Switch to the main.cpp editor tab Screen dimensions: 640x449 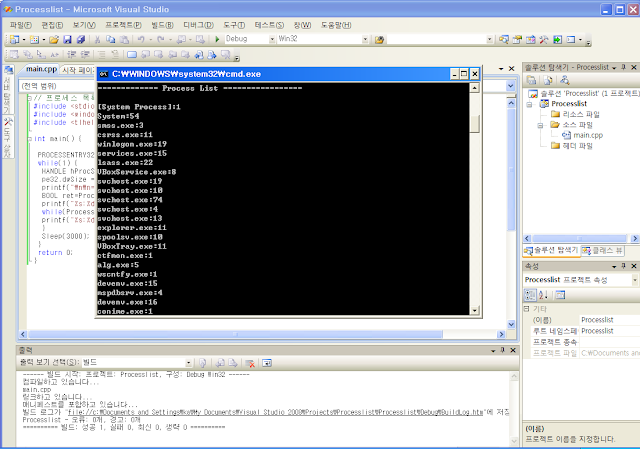click(41, 69)
